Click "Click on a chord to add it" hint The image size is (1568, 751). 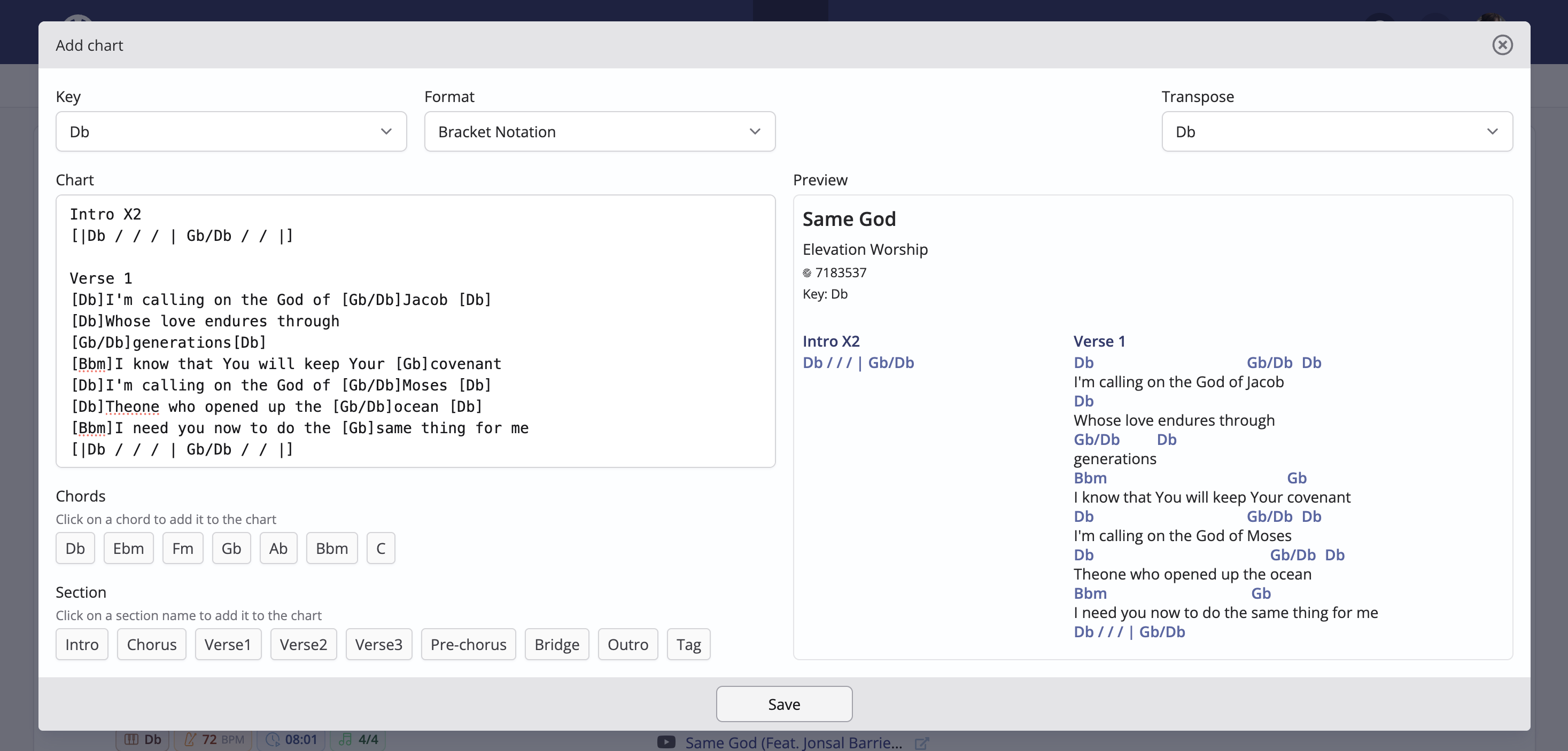click(166, 519)
